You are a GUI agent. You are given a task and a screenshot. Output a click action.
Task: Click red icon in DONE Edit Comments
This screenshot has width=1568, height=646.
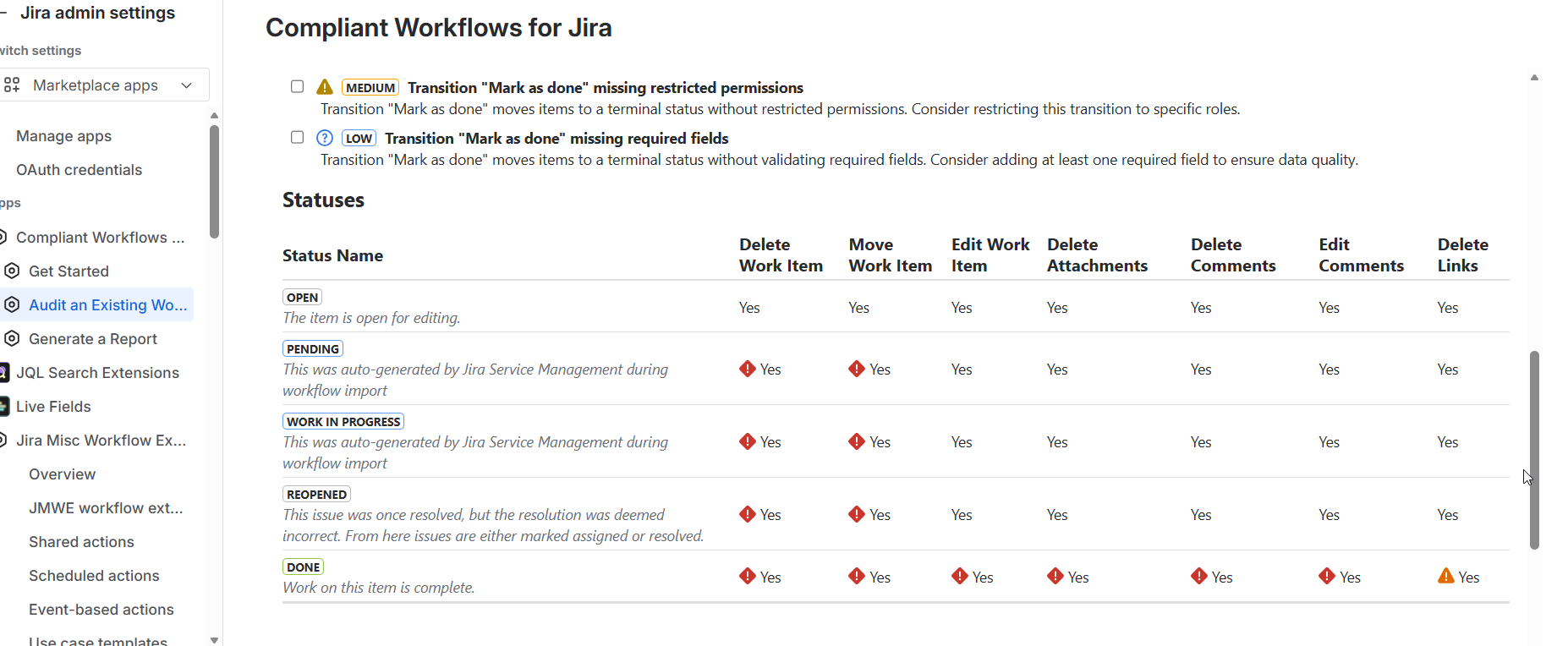1327,576
